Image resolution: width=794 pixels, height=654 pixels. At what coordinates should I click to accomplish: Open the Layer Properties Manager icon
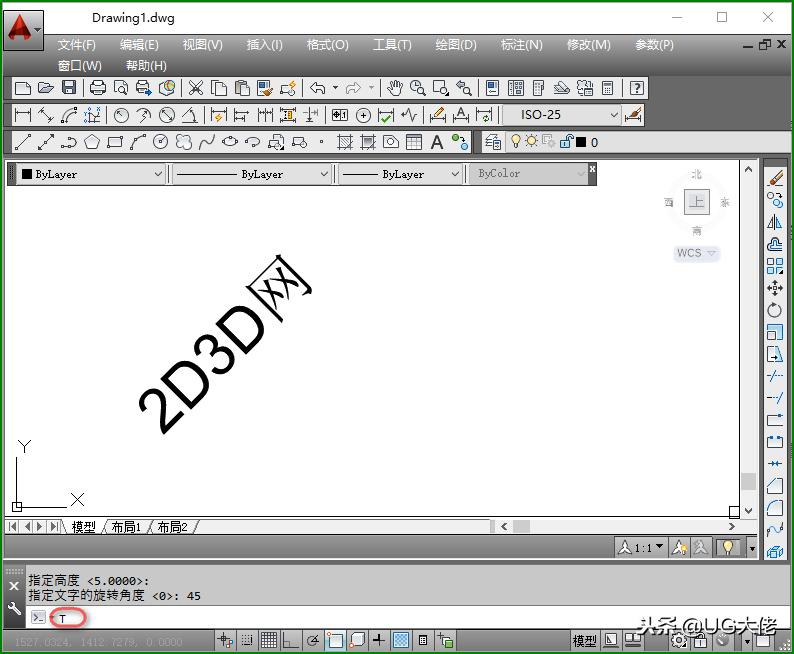coord(493,142)
